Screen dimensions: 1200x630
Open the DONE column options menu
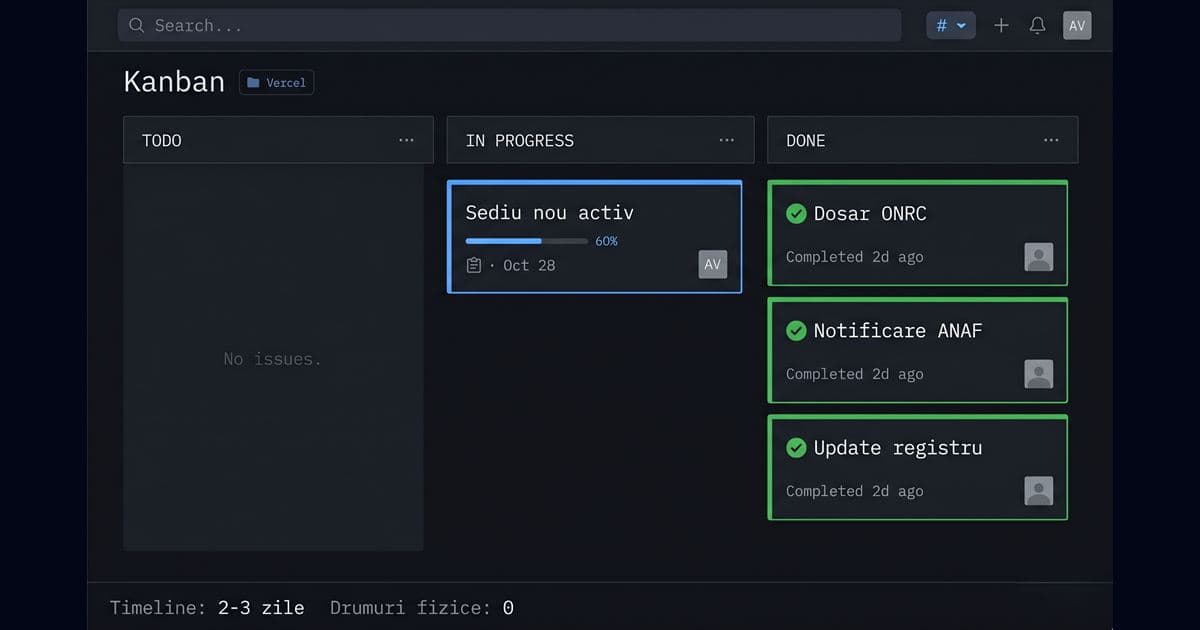(1051, 140)
